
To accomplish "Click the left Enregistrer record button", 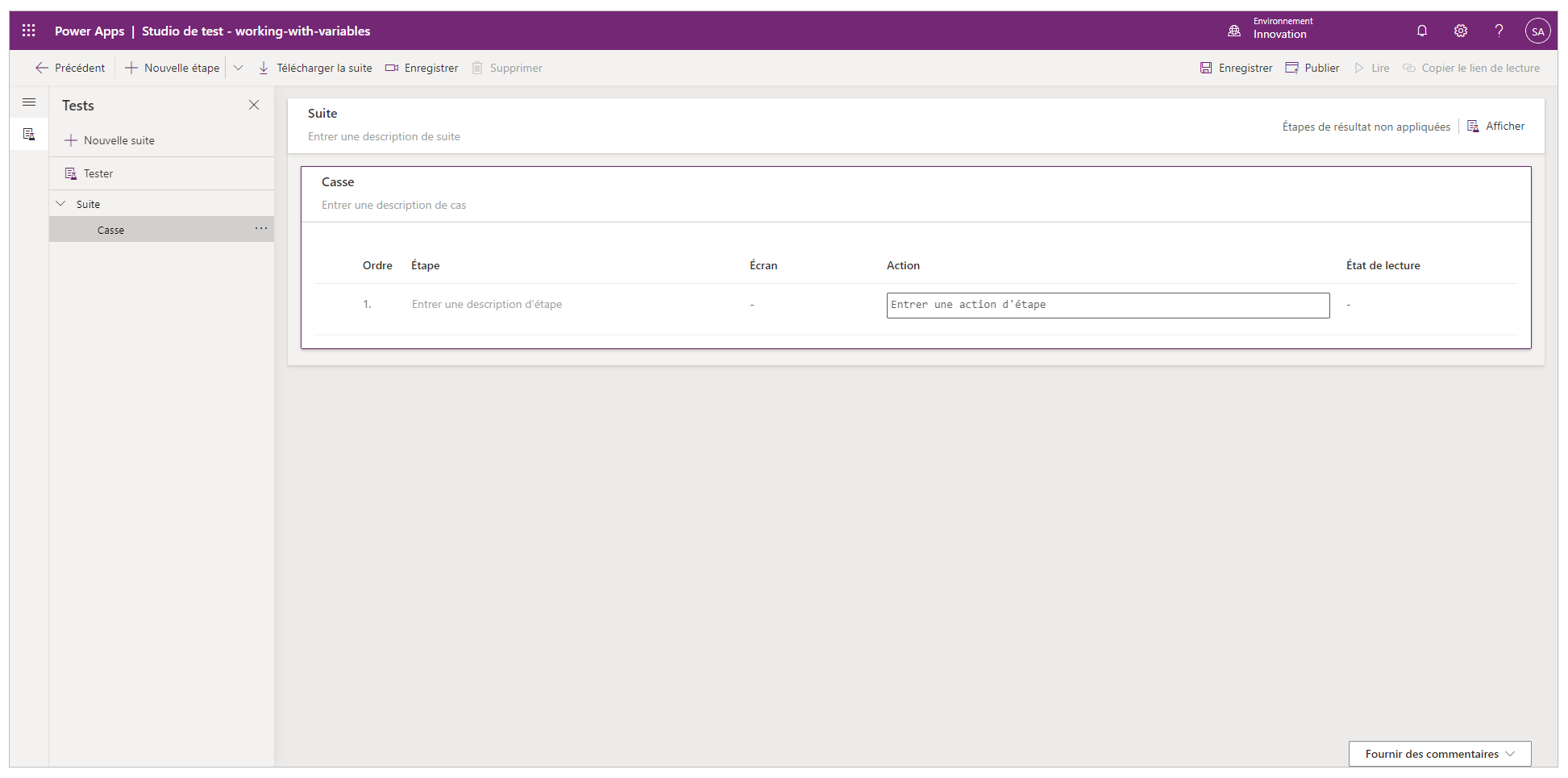I will [422, 68].
